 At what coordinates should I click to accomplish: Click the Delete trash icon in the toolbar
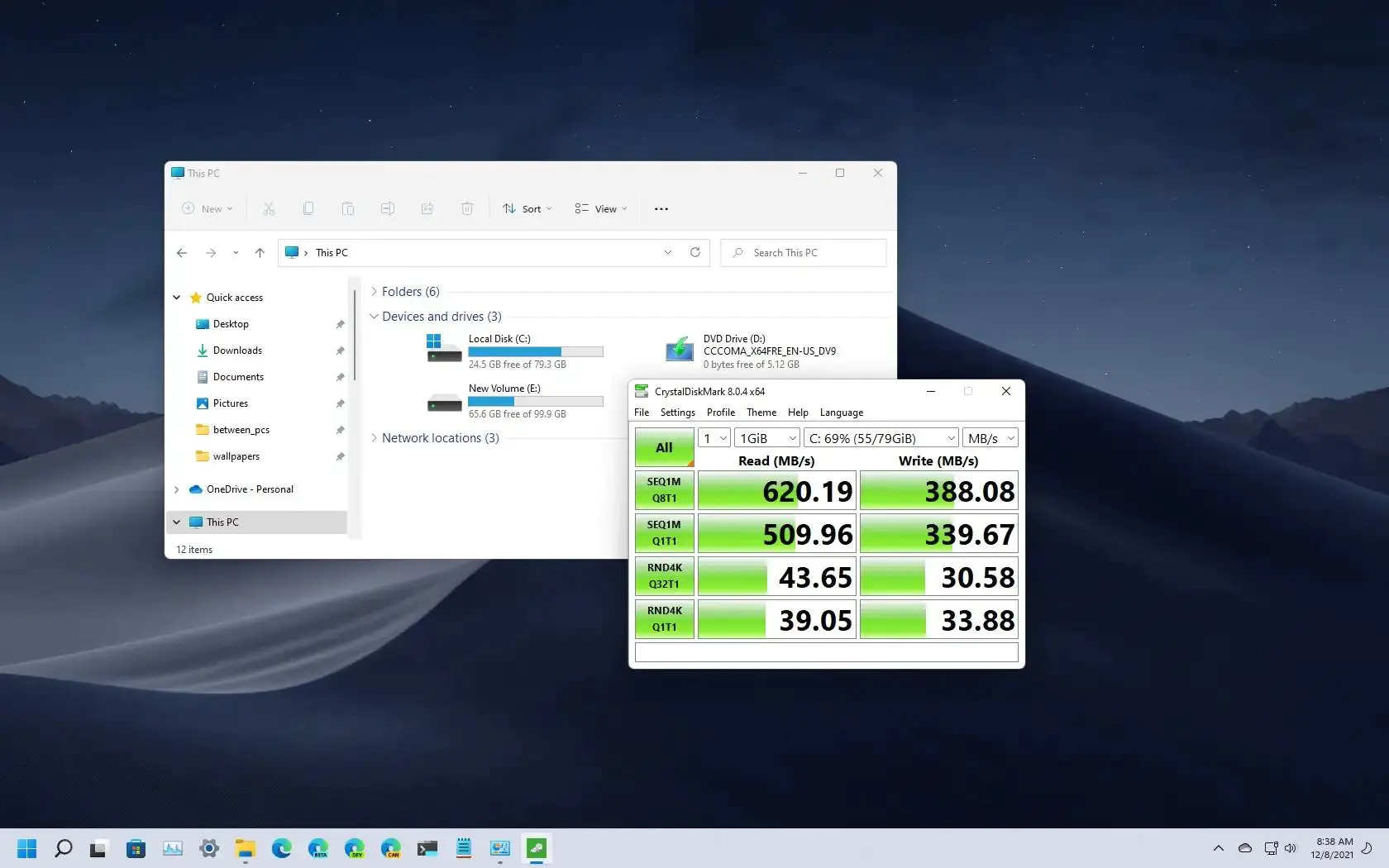tap(467, 208)
